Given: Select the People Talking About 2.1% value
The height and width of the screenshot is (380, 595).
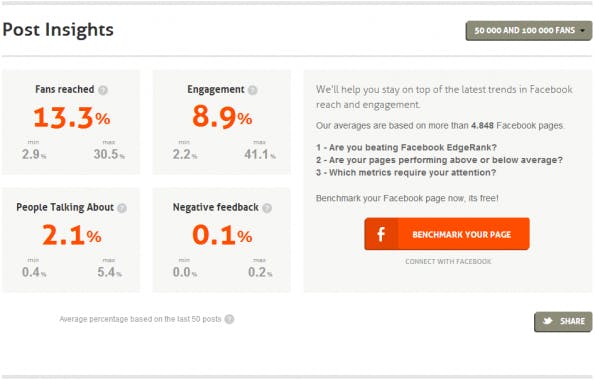Looking at the screenshot, I should (72, 235).
